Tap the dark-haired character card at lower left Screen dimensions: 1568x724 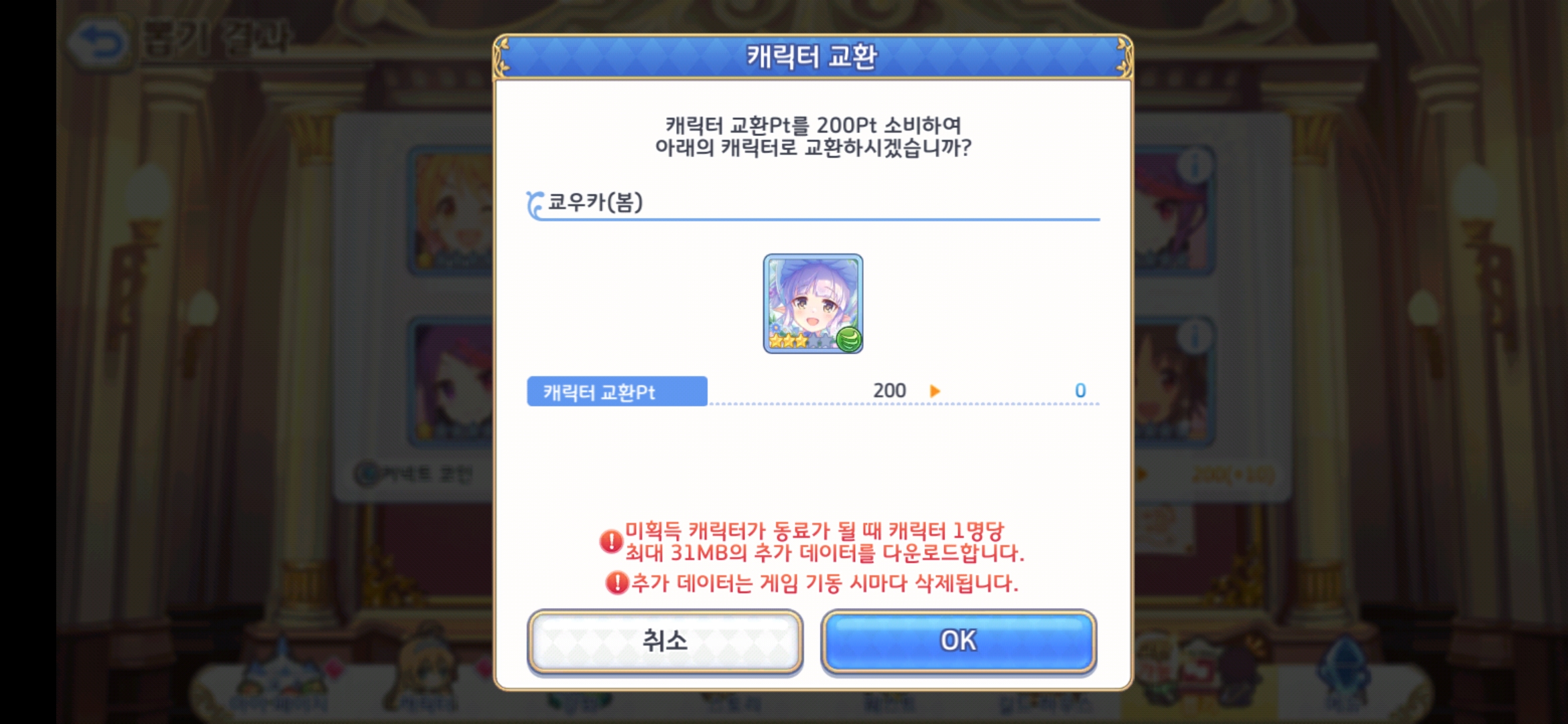(x=452, y=382)
